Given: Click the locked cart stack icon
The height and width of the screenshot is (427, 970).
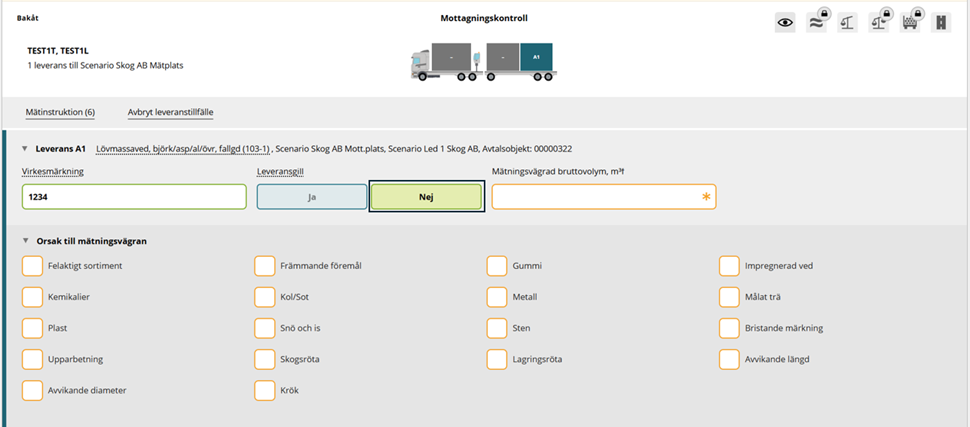Looking at the screenshot, I should [x=910, y=23].
